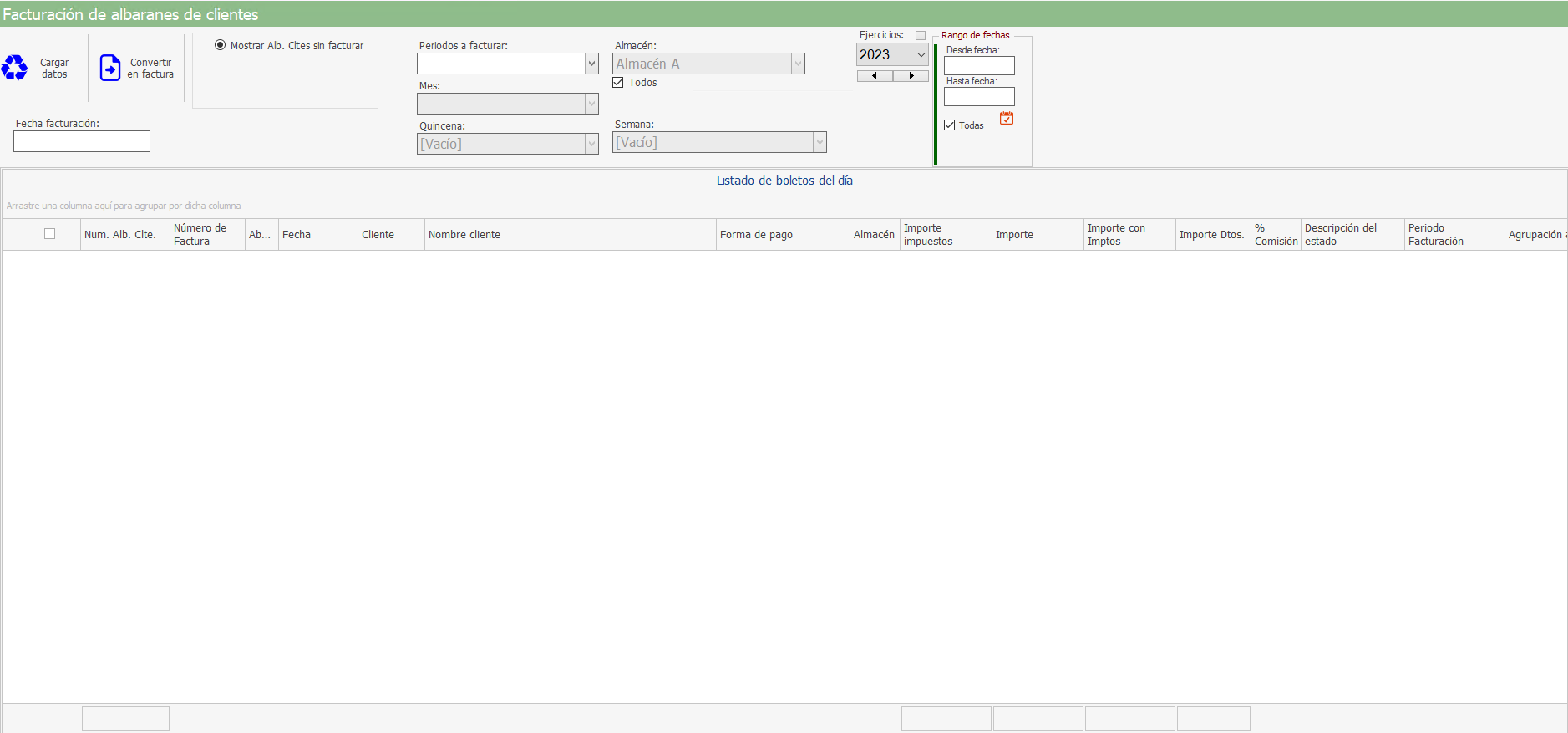1568x733 pixels.
Task: Click the Convertir en factura icon
Action: pyautogui.click(x=110, y=68)
